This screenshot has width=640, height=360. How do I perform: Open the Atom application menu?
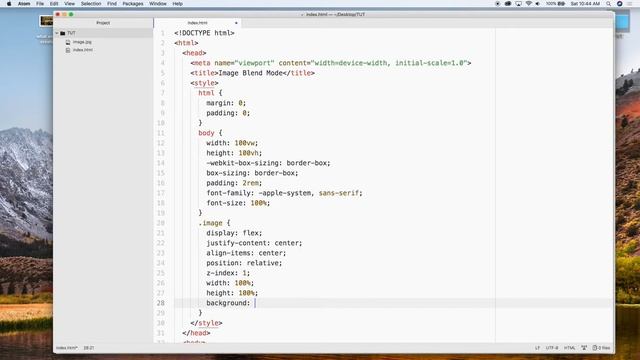coord(24,4)
